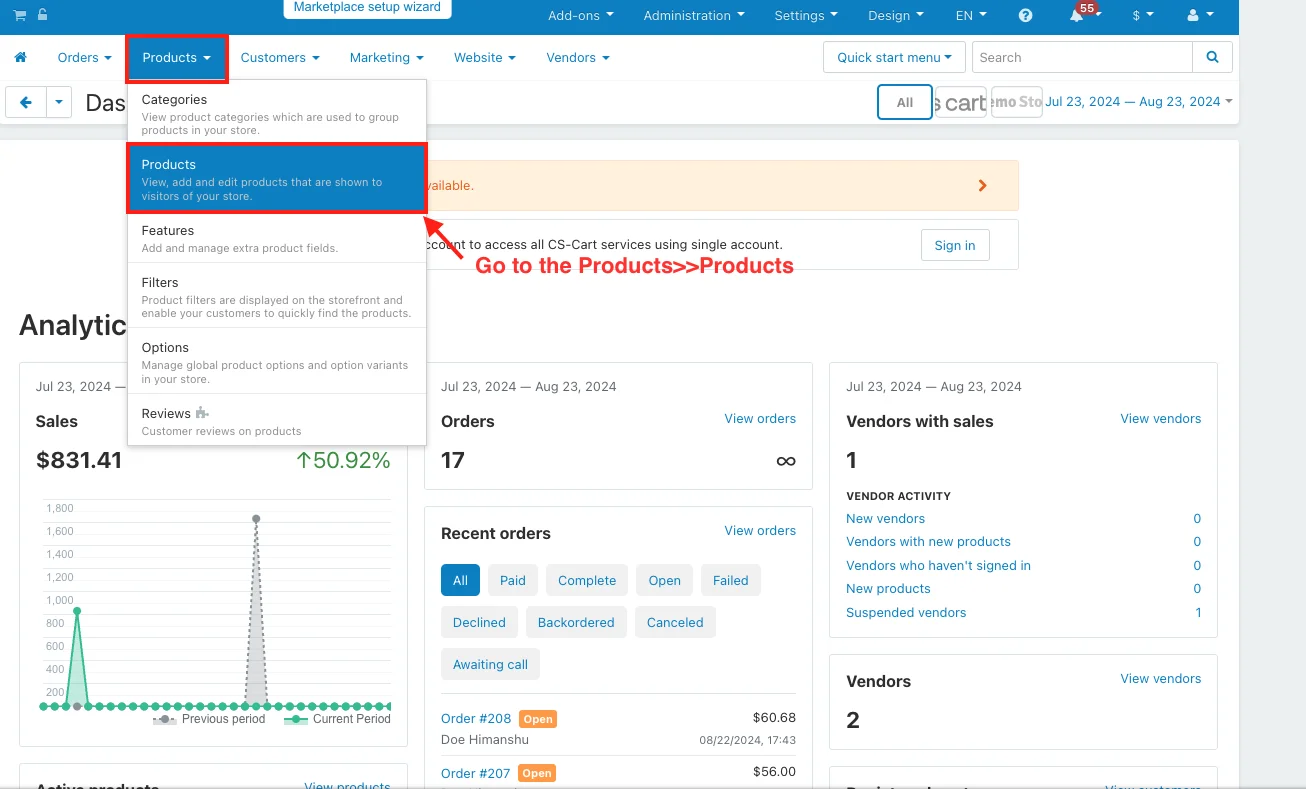
Task: Click the tall gray peak point on sales chart
Action: pyautogui.click(x=256, y=518)
